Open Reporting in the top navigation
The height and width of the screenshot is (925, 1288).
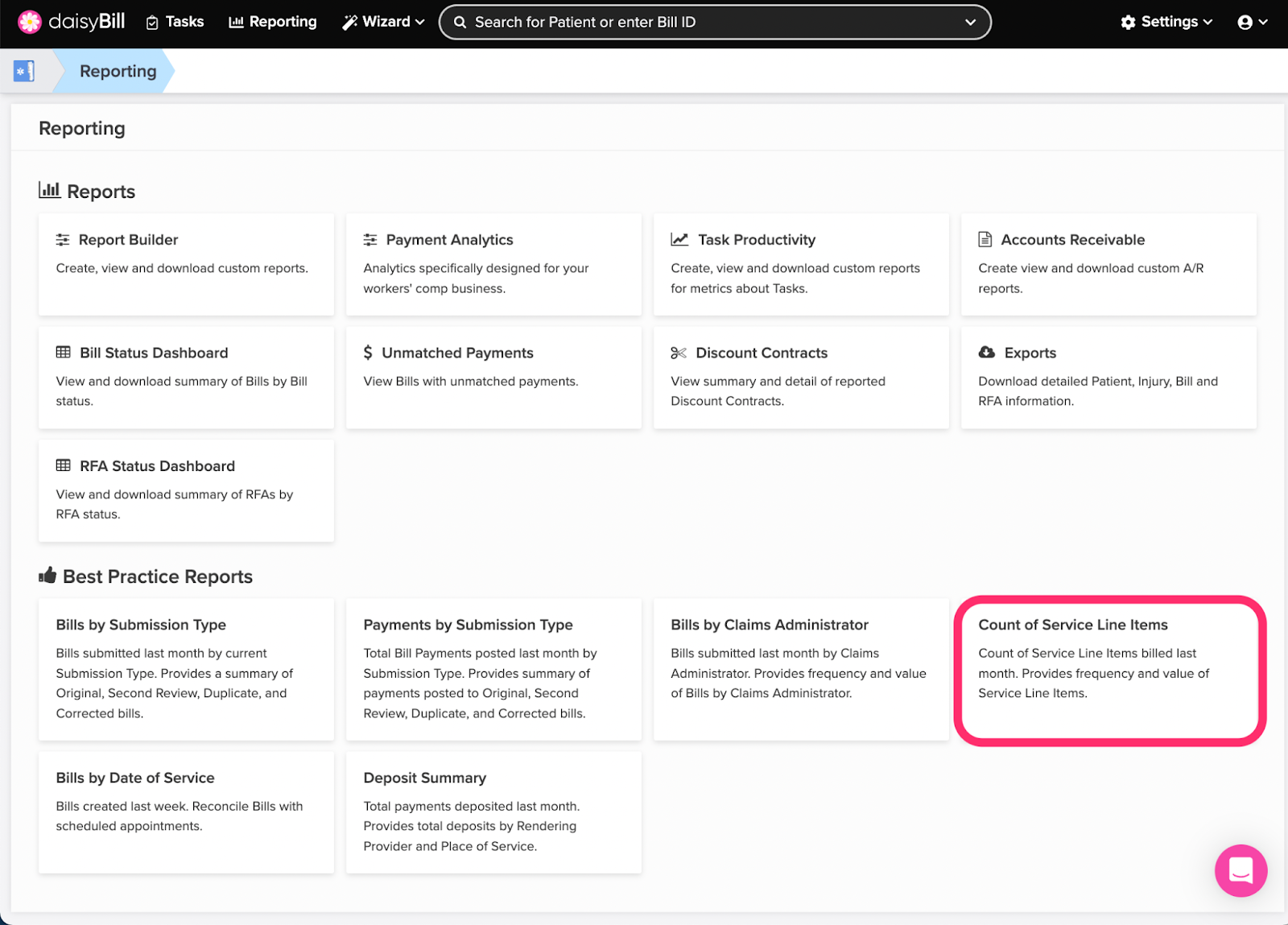(273, 22)
